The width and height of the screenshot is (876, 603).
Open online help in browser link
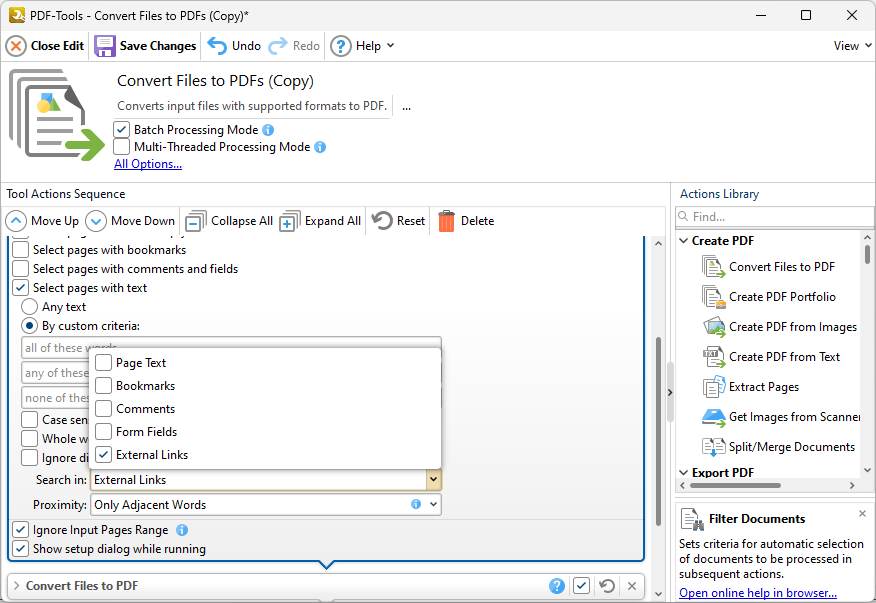(758, 592)
